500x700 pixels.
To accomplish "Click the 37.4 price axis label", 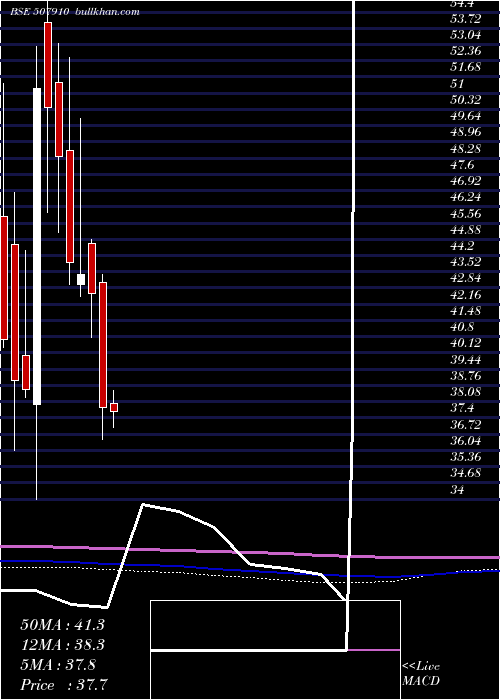I will coord(462,408).
